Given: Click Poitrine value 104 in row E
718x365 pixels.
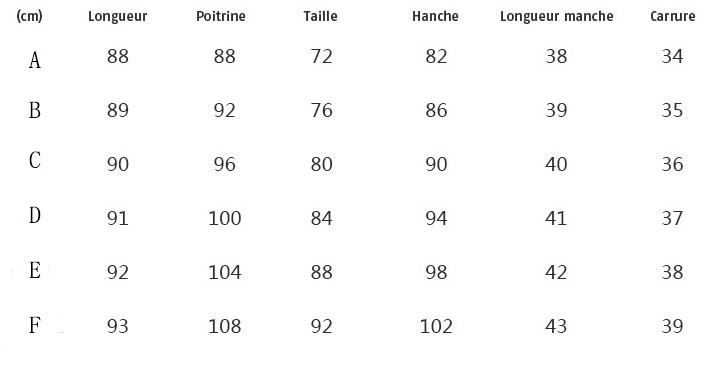Looking at the screenshot, I should click(225, 272).
